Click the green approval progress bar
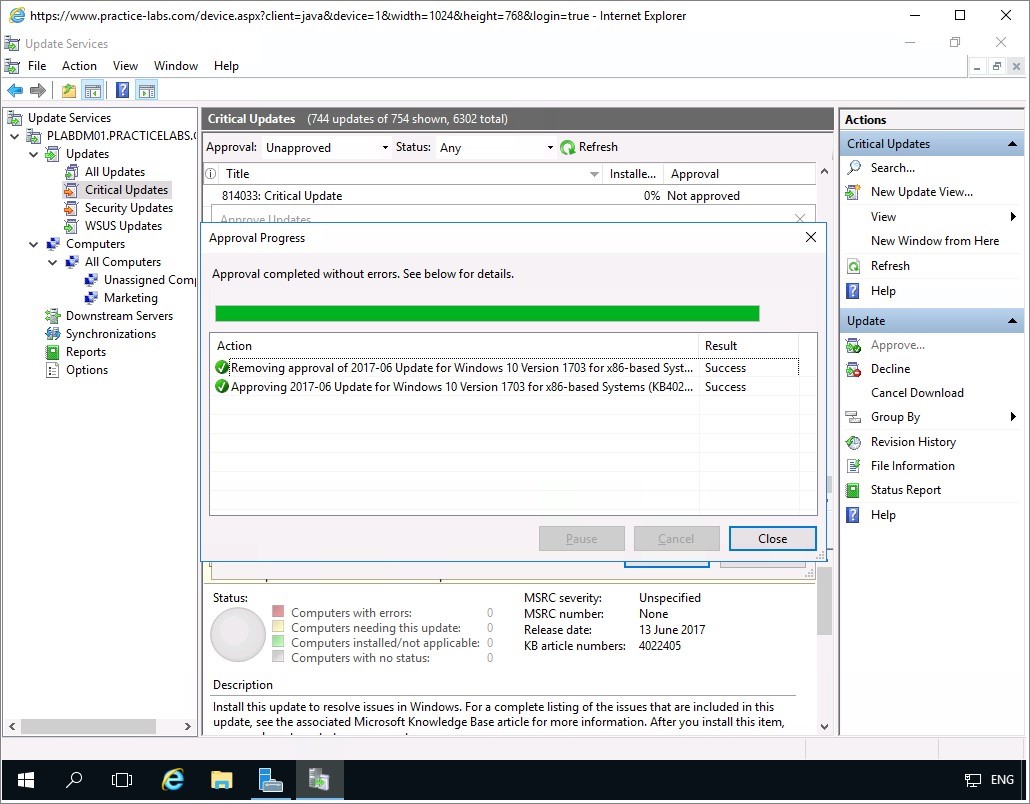This screenshot has height=804, width=1030. 487,313
